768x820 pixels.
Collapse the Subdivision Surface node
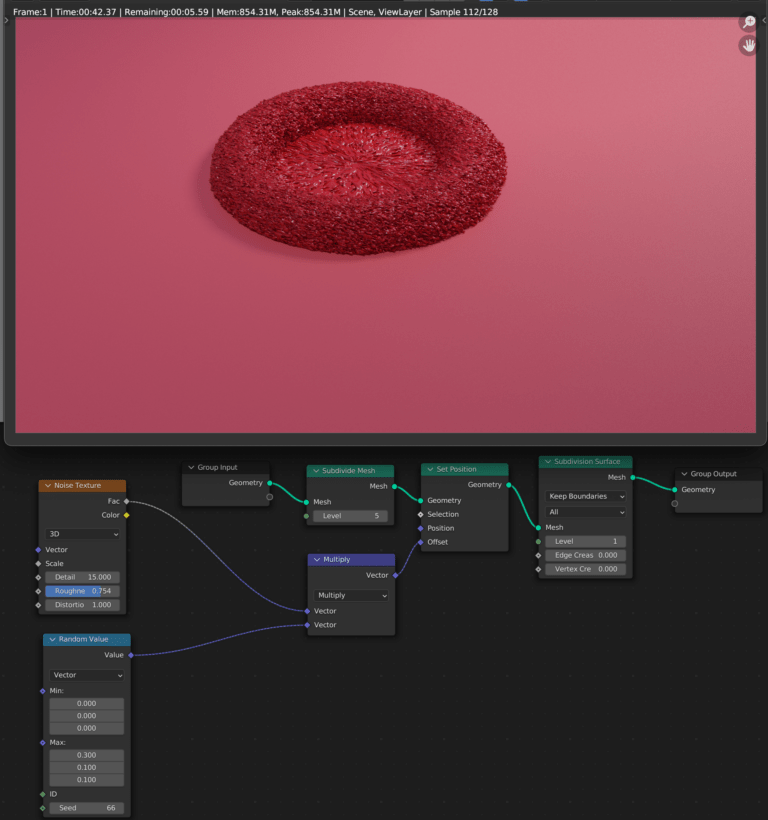tap(547, 462)
